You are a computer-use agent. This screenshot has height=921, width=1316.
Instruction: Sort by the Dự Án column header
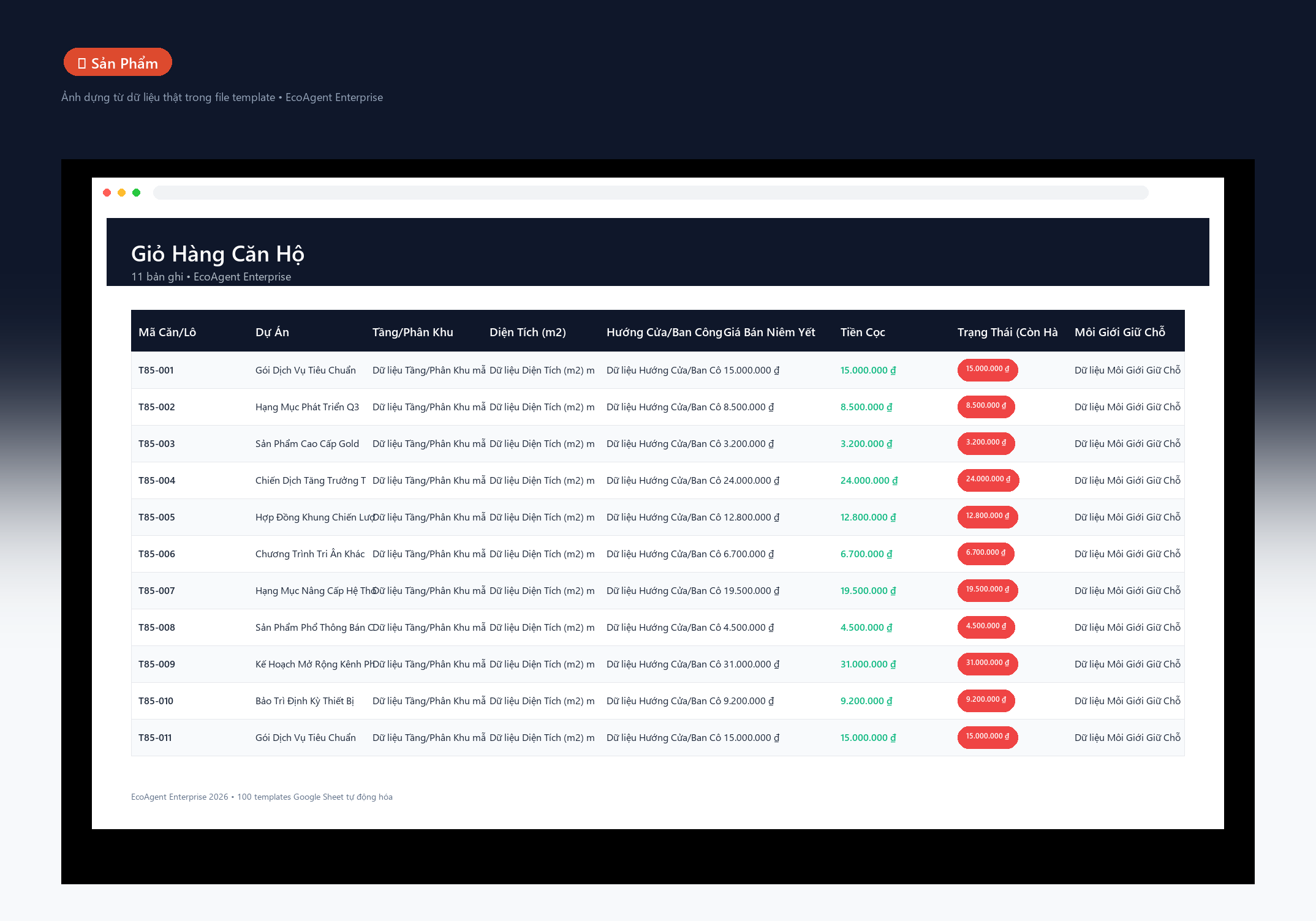272,332
